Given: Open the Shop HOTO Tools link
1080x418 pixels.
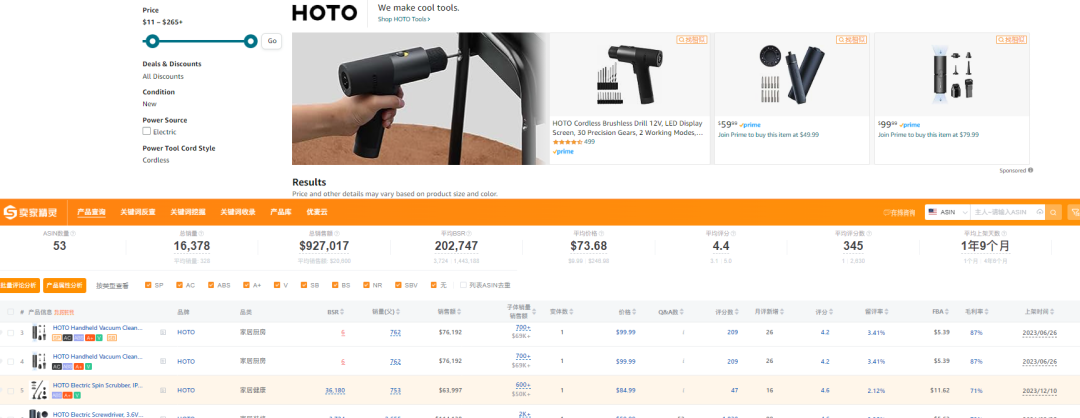Looking at the screenshot, I should click(x=403, y=19).
